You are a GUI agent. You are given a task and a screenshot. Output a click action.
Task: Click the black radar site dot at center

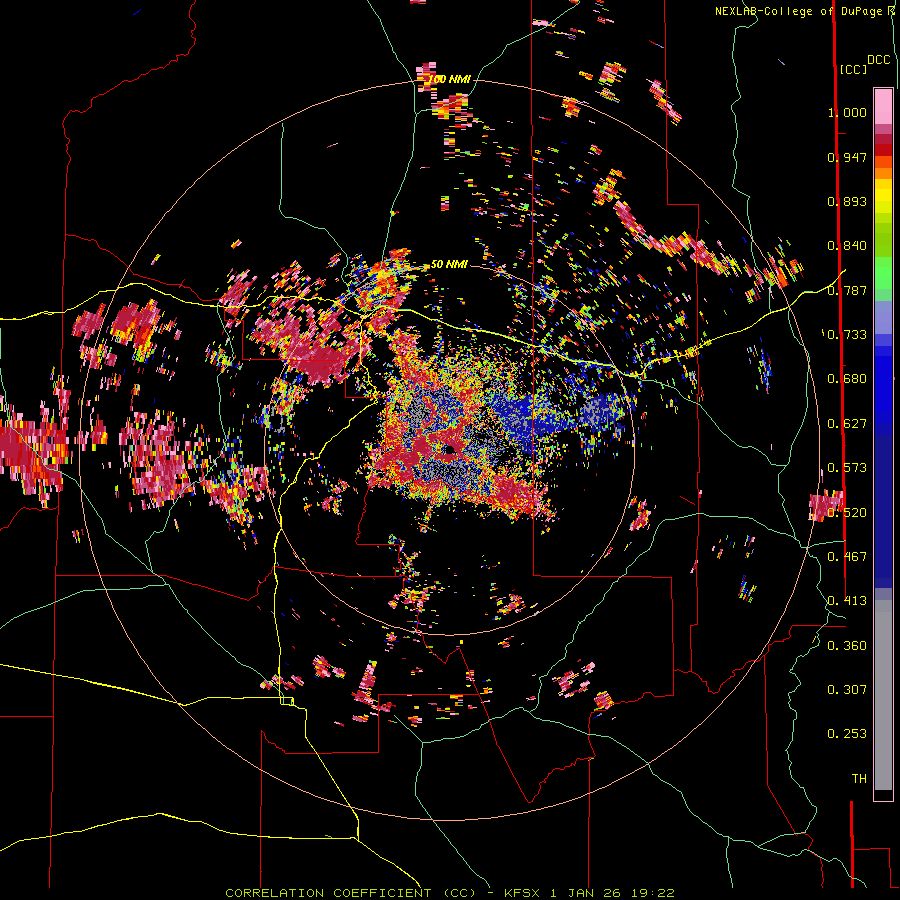point(449,450)
